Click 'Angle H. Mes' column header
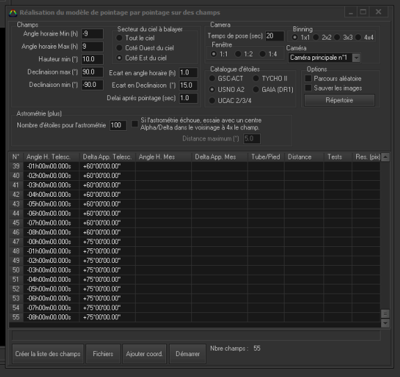 click(x=164, y=157)
